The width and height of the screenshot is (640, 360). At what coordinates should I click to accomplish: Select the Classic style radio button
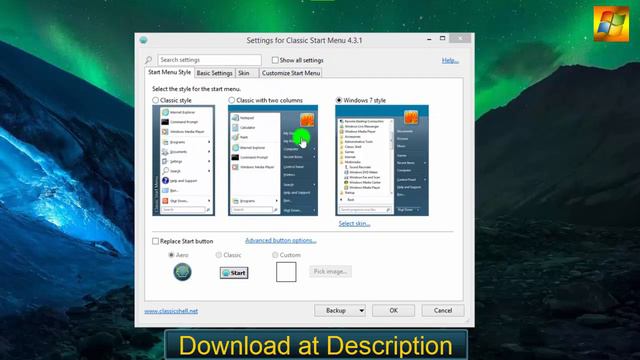pyautogui.click(x=156, y=100)
